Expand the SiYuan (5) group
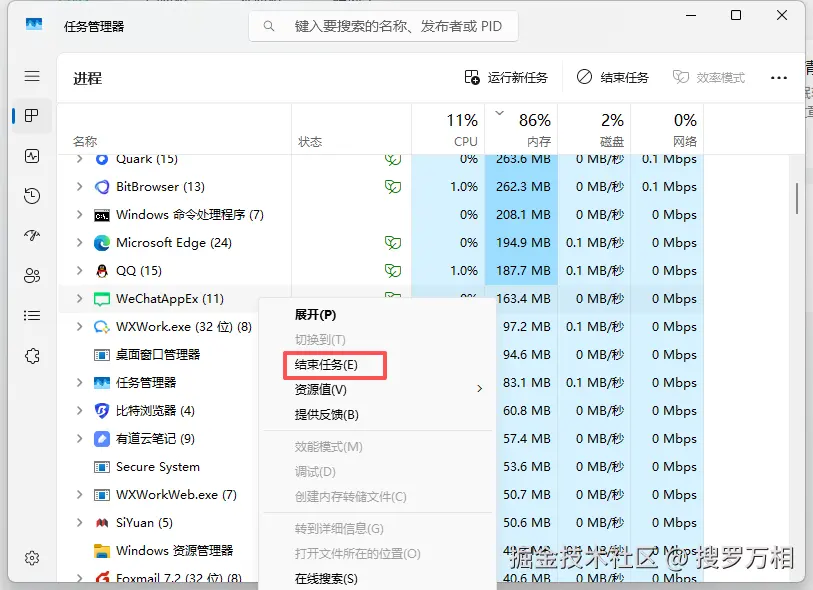The image size is (813, 590). 79,522
